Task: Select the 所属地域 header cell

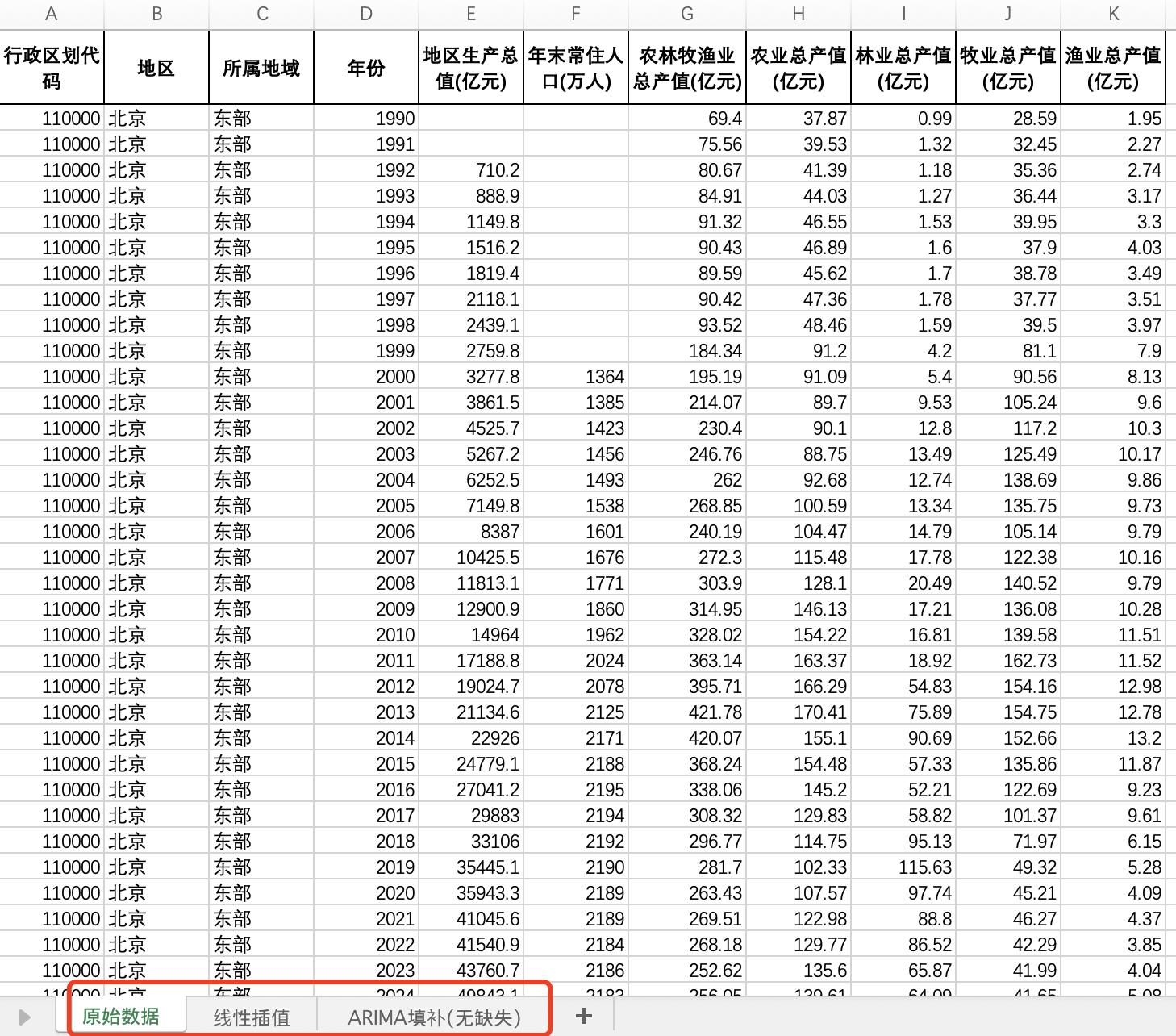Action: (261, 68)
